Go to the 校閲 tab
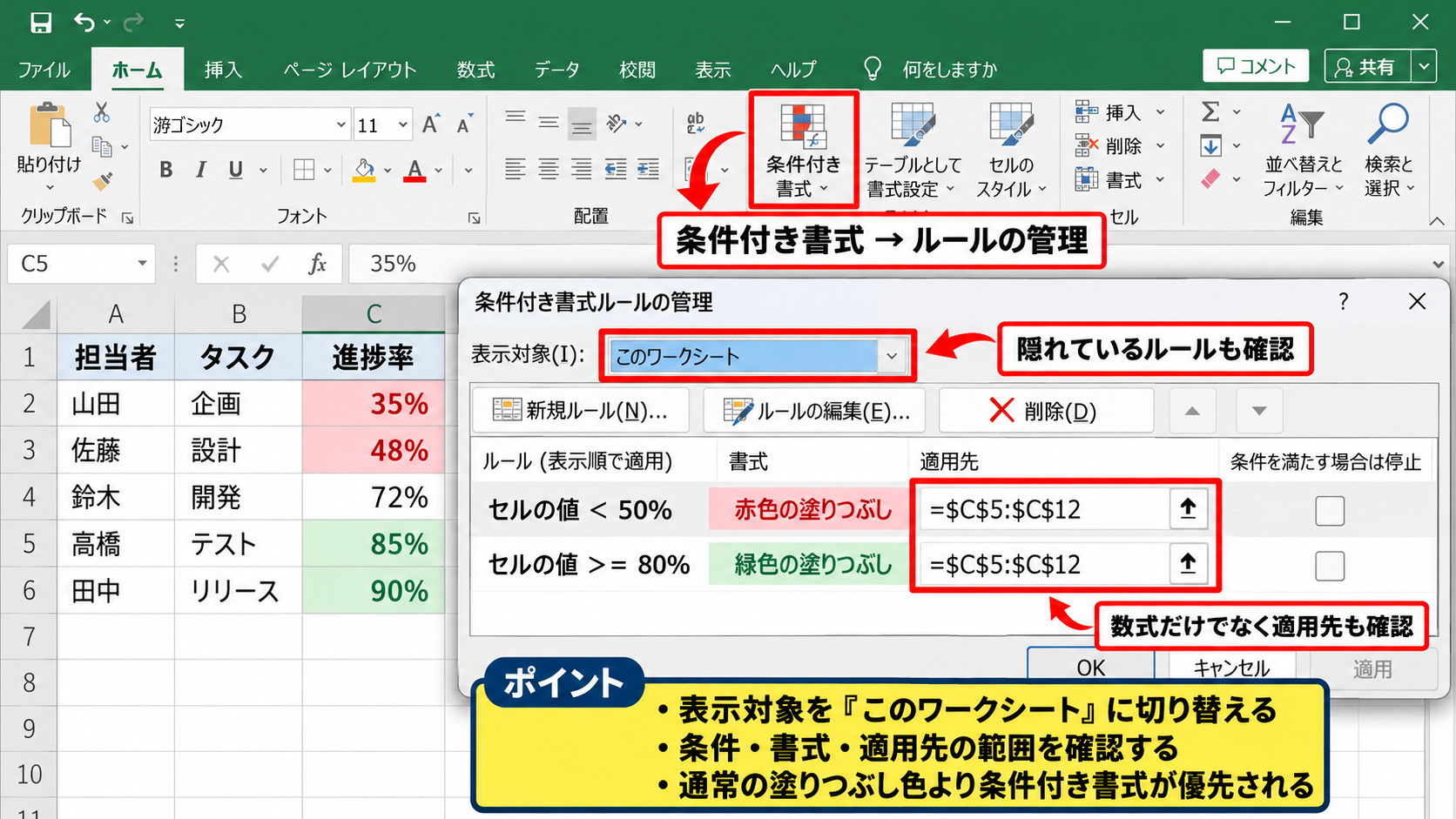1456x819 pixels. pyautogui.click(x=637, y=70)
